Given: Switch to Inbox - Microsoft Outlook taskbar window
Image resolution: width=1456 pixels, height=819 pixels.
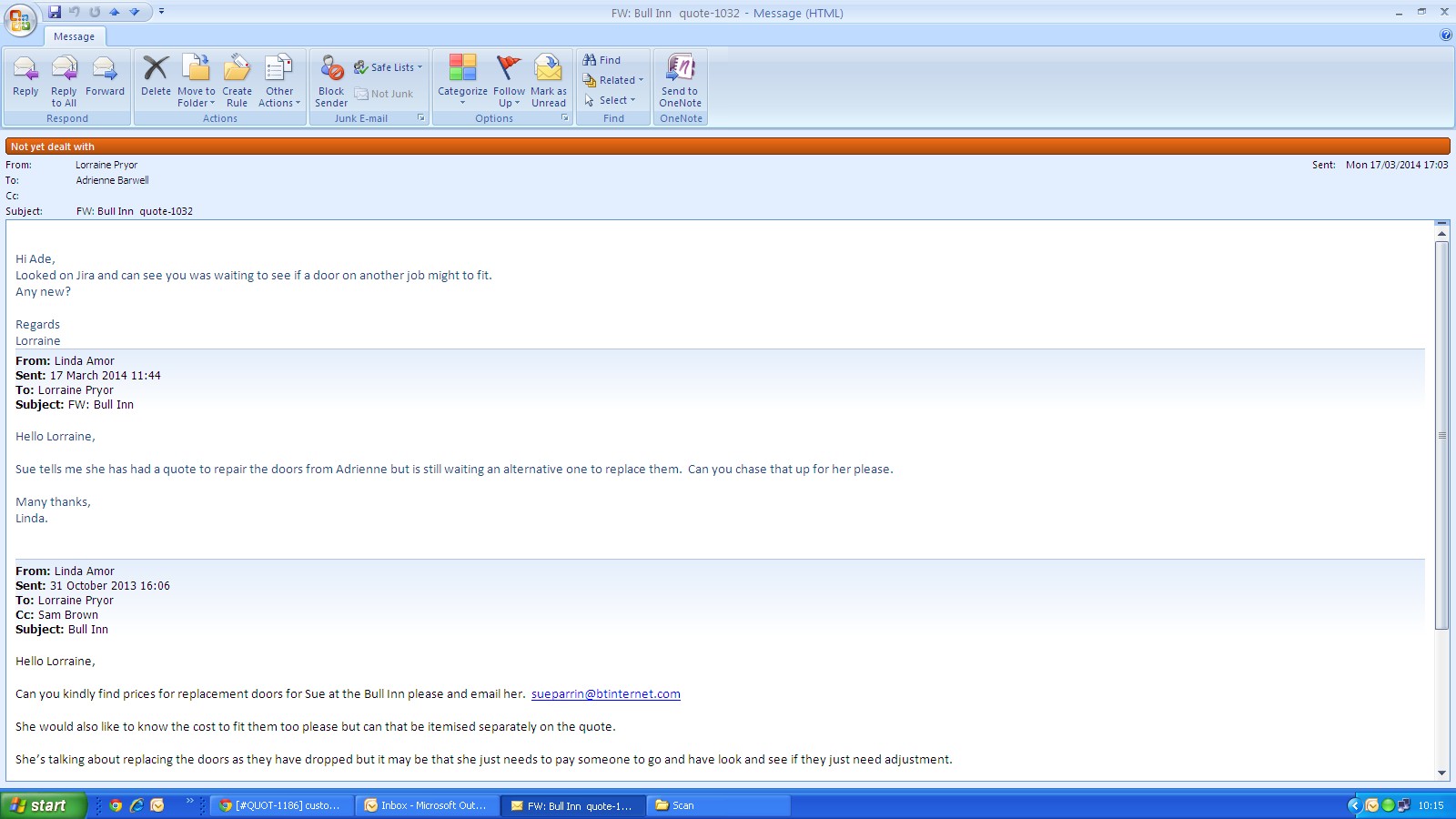Looking at the screenshot, I should [x=427, y=805].
